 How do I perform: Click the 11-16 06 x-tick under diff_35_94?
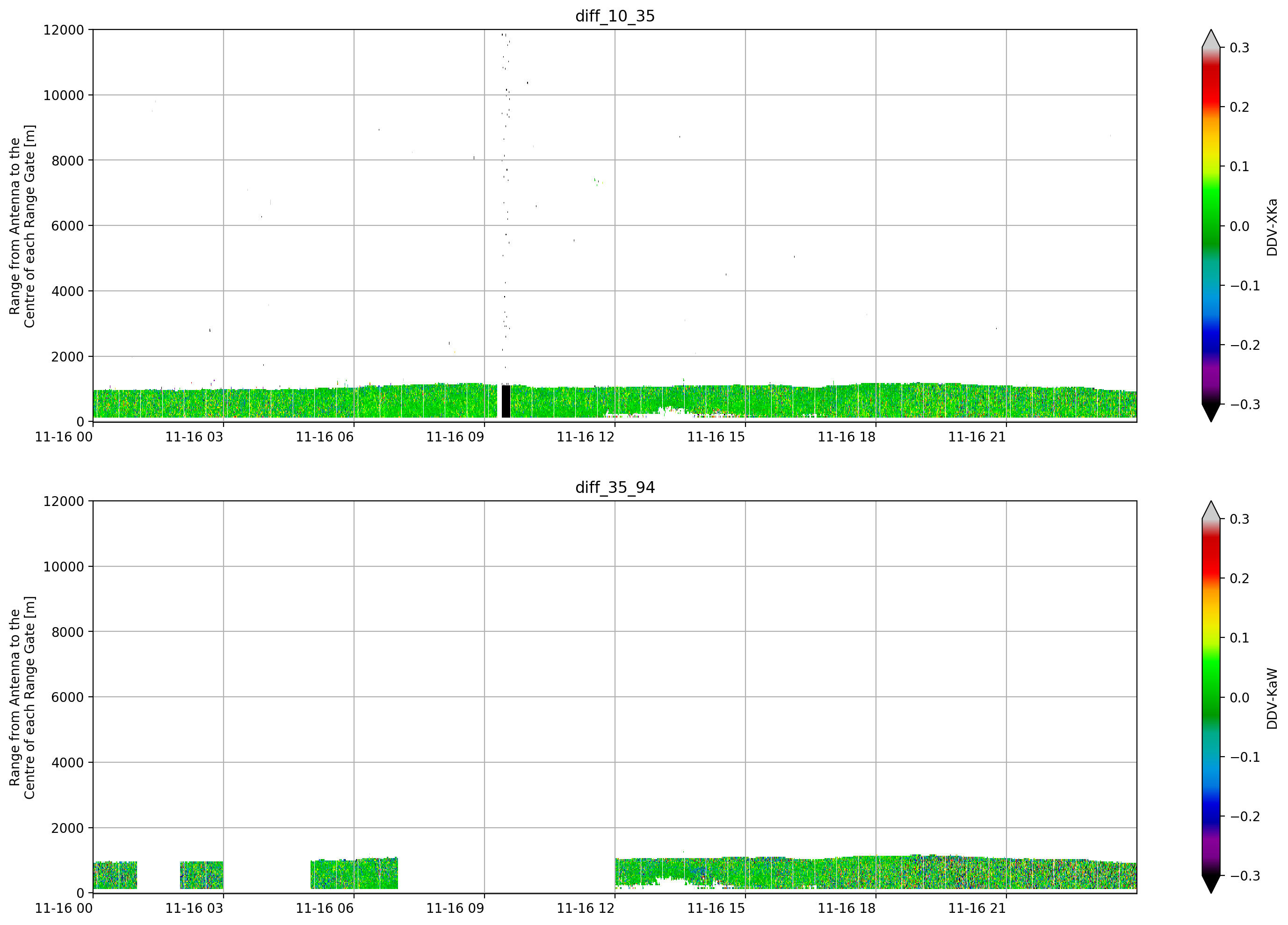coord(325,908)
